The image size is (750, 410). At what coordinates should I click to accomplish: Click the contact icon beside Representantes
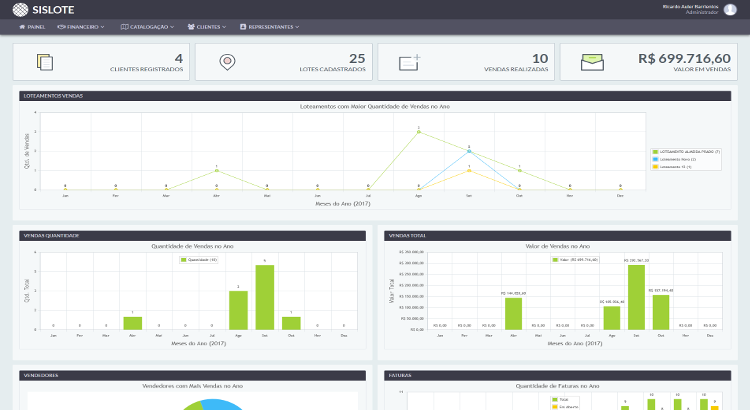(243, 27)
